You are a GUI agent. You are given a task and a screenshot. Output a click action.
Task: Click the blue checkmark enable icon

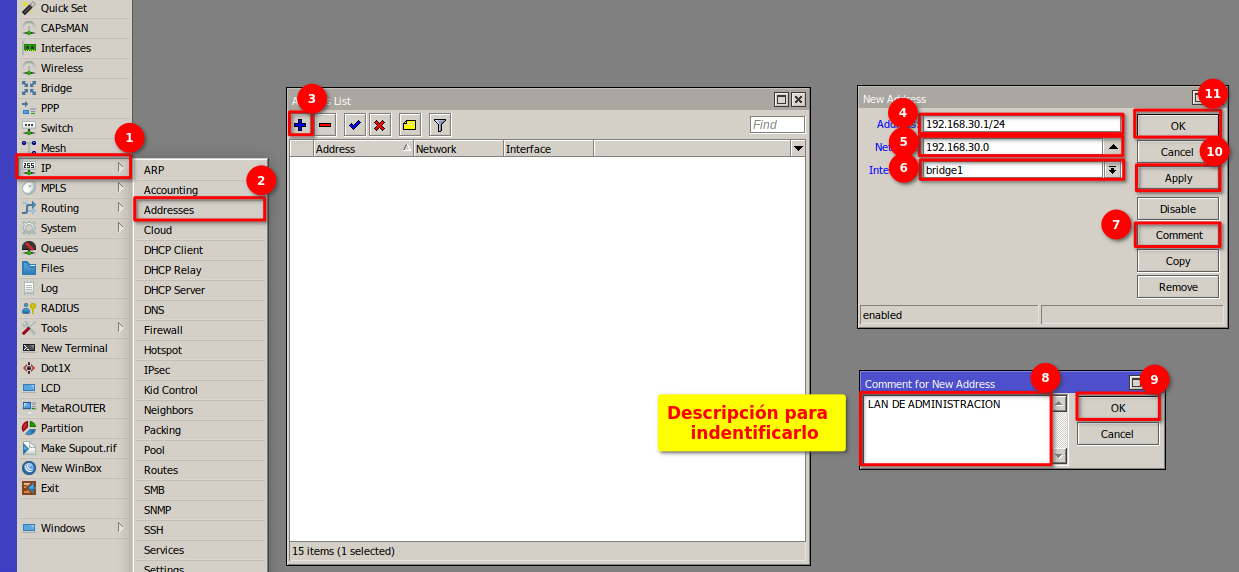point(355,125)
